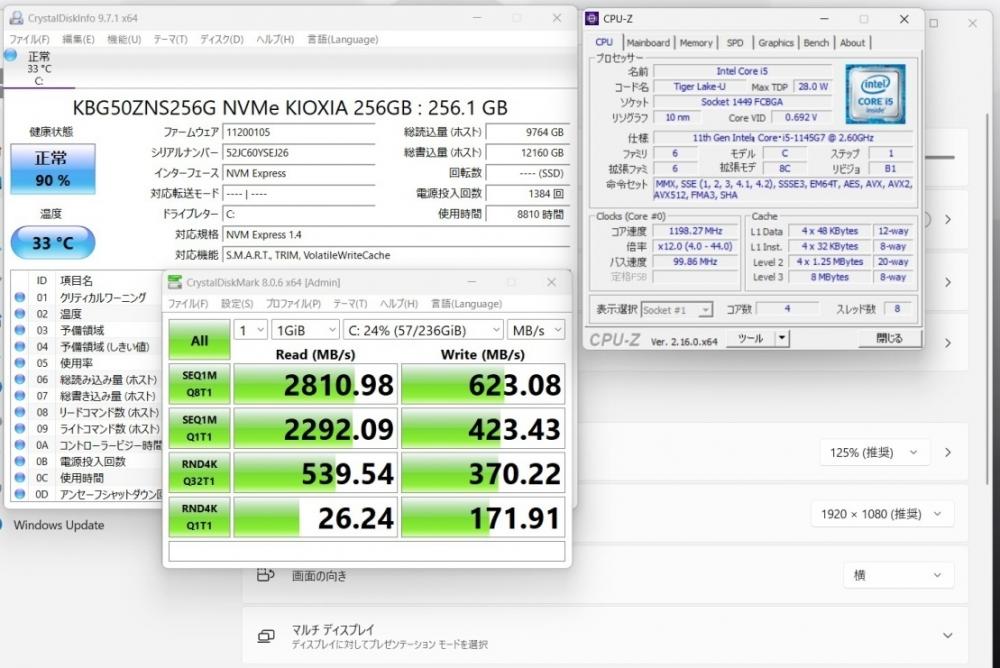Select the C: drive status icon

click(11, 57)
